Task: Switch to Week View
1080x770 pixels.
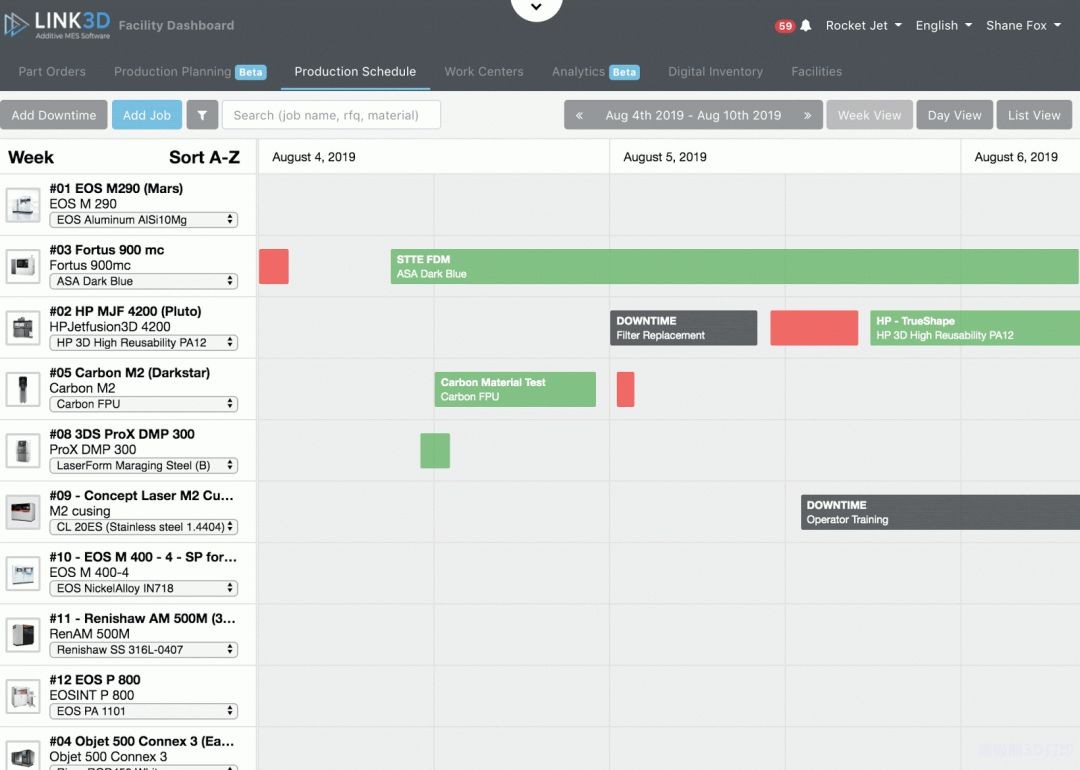Action: 869,115
